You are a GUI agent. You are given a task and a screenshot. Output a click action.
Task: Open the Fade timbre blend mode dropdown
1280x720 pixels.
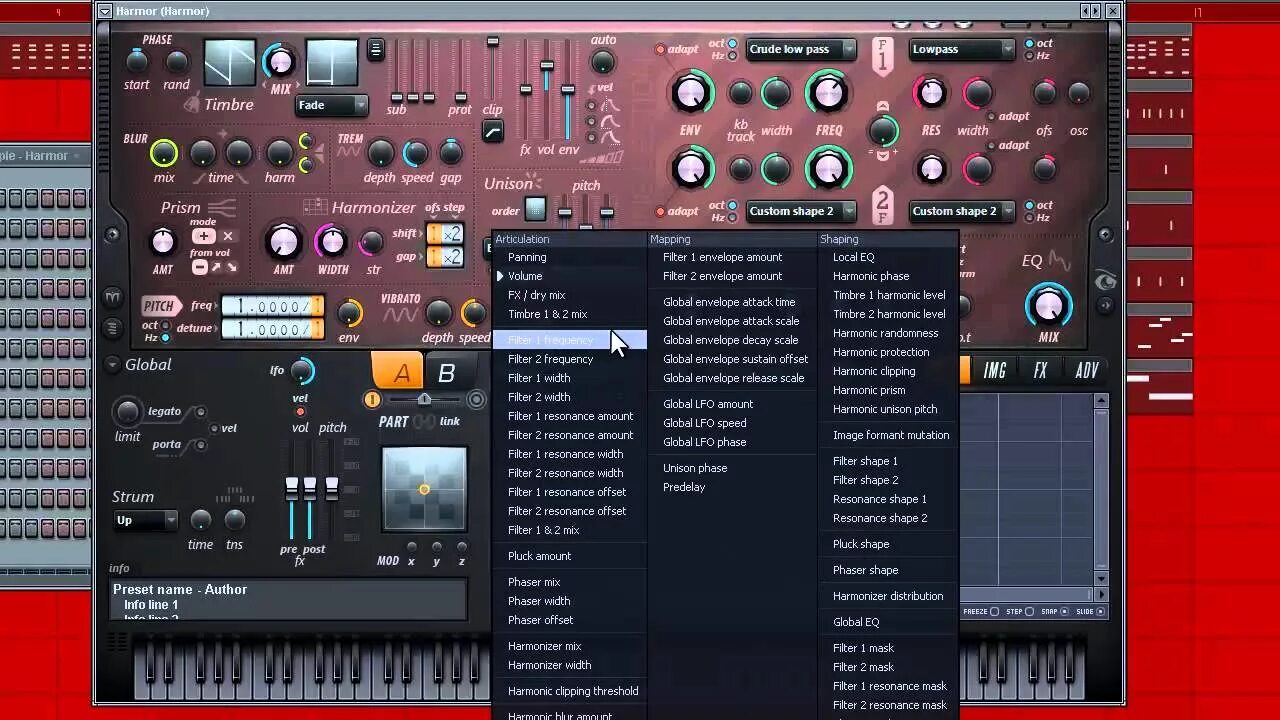click(x=332, y=105)
